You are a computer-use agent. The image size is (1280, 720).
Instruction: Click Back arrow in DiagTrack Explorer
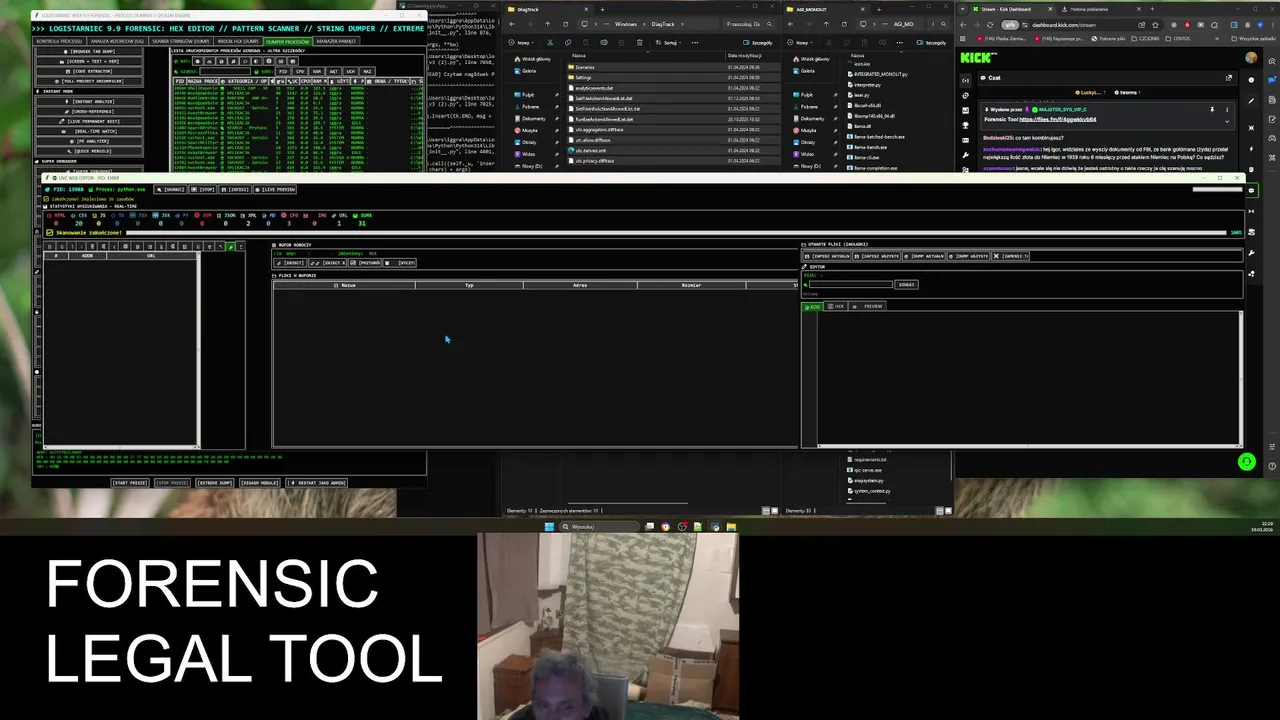512,24
